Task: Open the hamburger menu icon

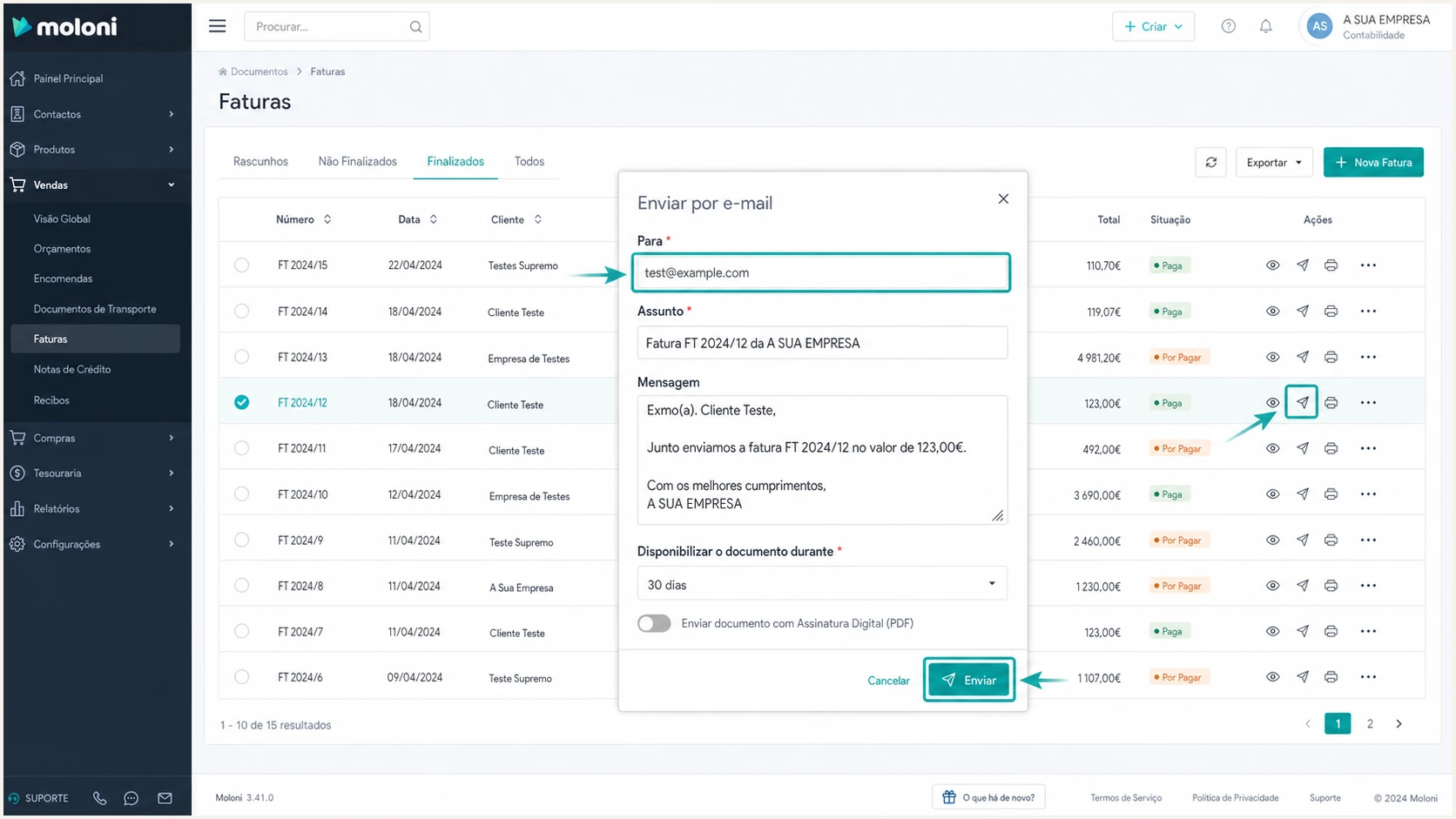Action: tap(218, 26)
